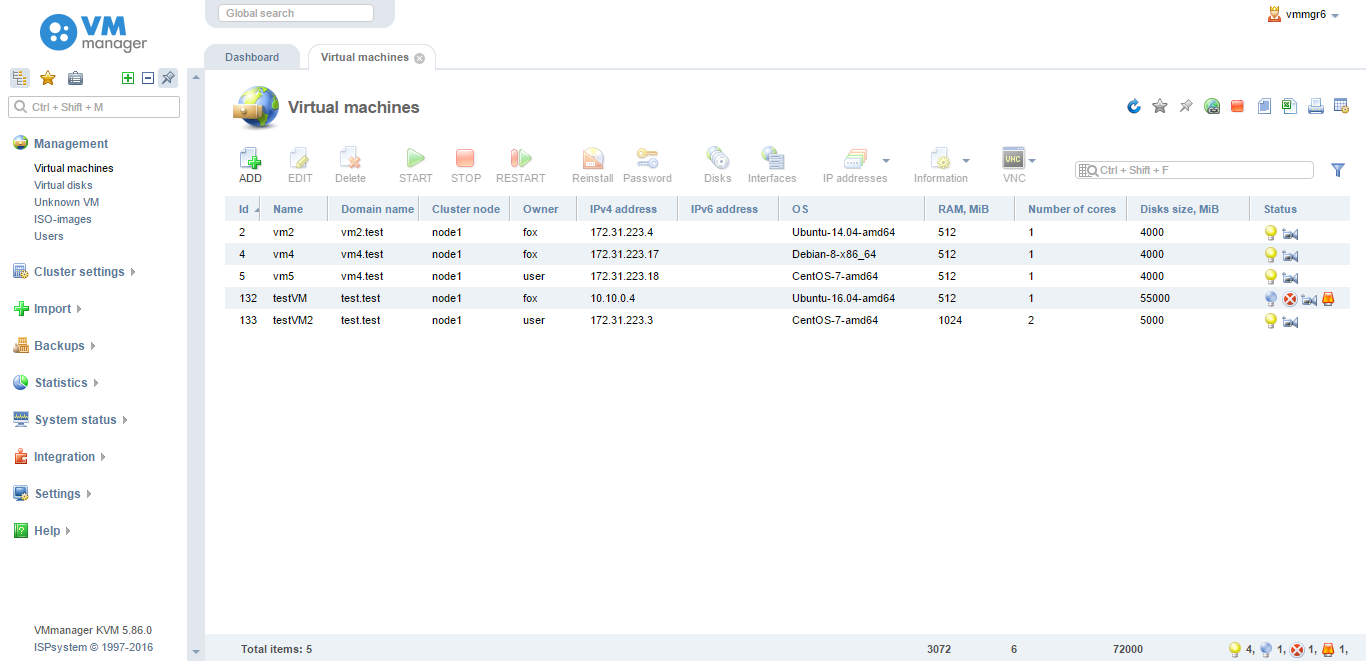Image resolution: width=1366 pixels, height=661 pixels.
Task: Click the printer icon
Action: coord(1316,106)
